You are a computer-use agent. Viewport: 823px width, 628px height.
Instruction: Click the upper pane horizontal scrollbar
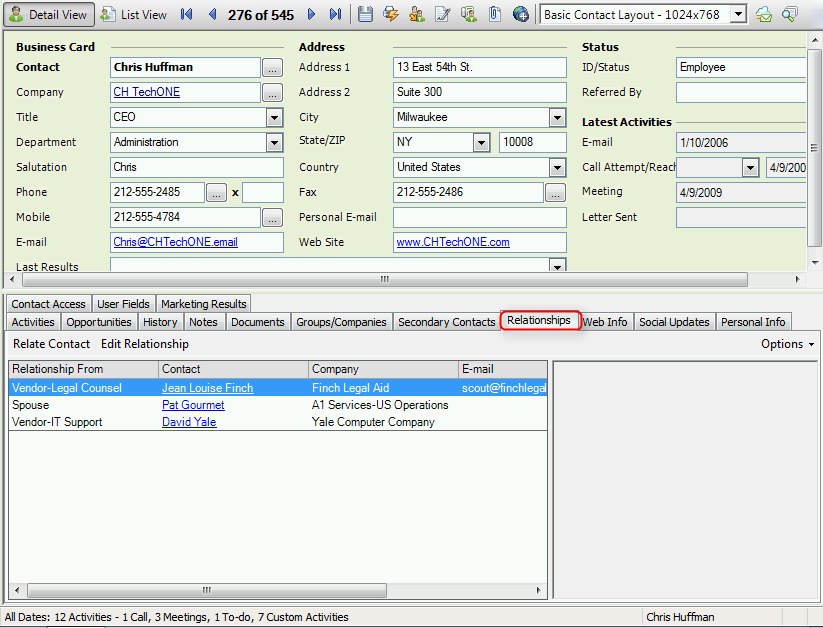click(385, 279)
